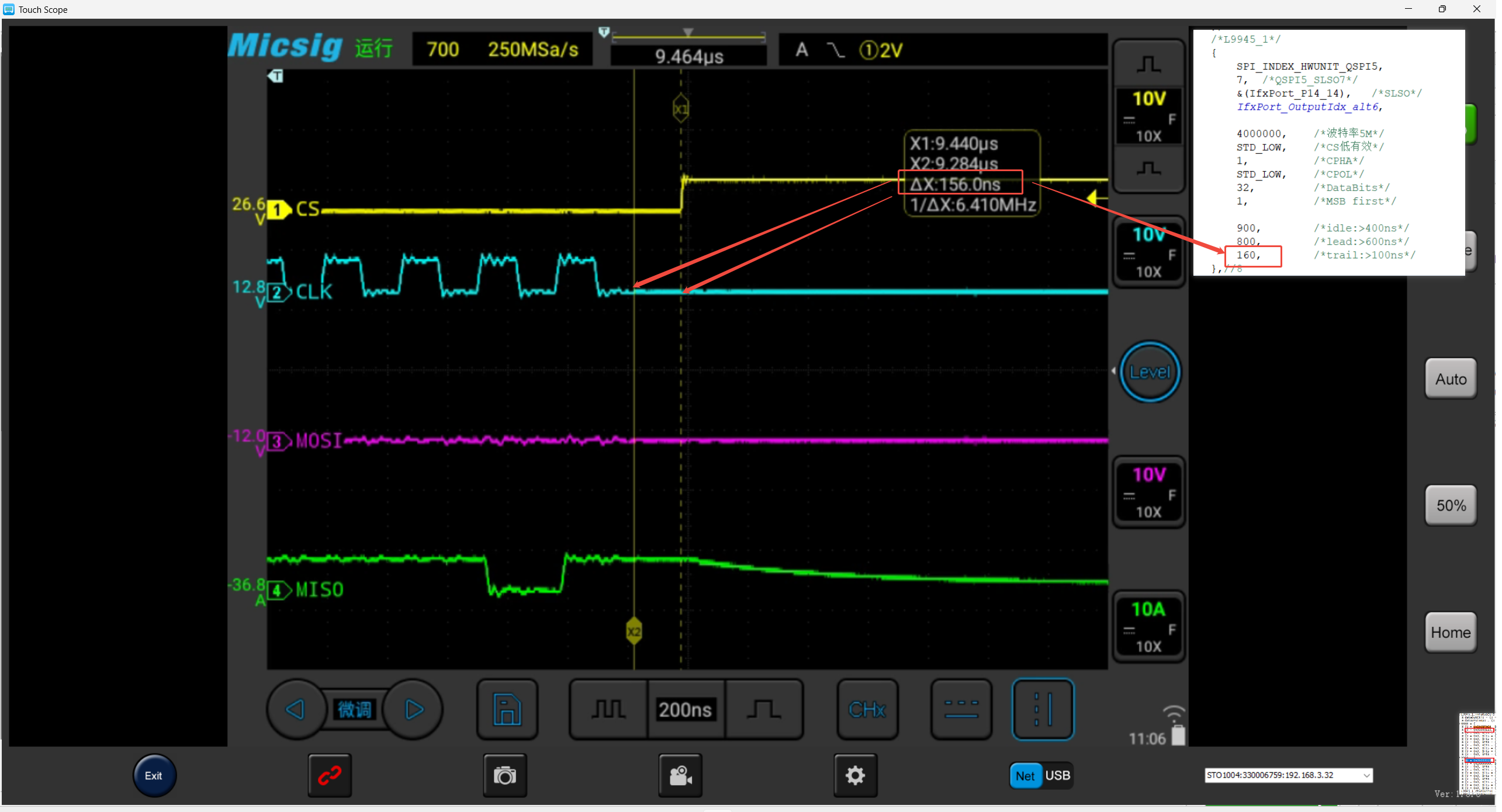Viewport: 1502px width, 812px height.
Task: Click the battery status icon
Action: [1179, 735]
